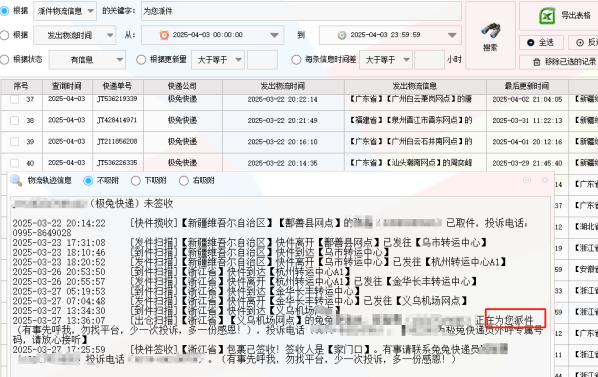Click the 反选 invert-selection button

pos(583,42)
